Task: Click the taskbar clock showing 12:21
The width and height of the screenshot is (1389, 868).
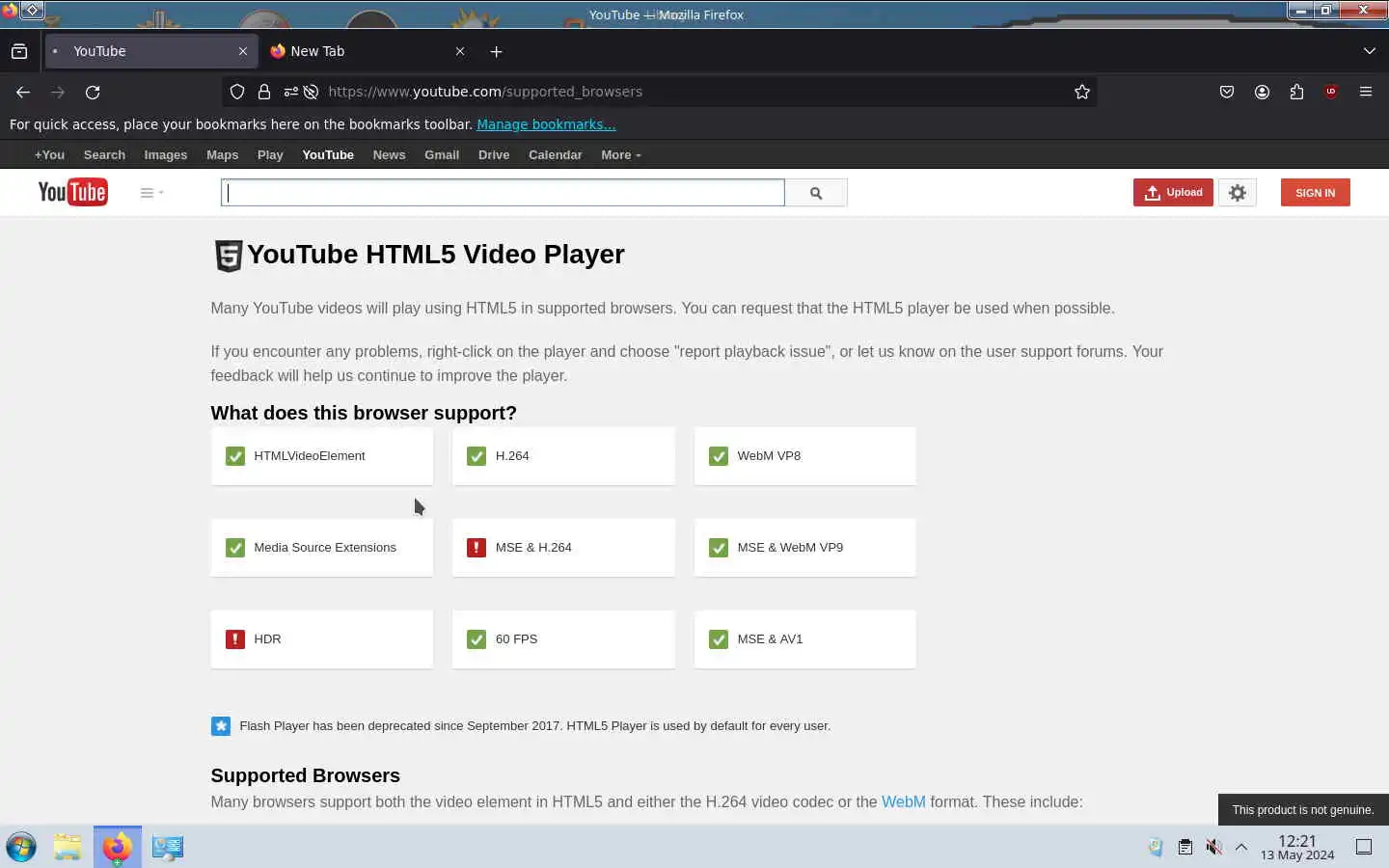Action: click(1297, 848)
